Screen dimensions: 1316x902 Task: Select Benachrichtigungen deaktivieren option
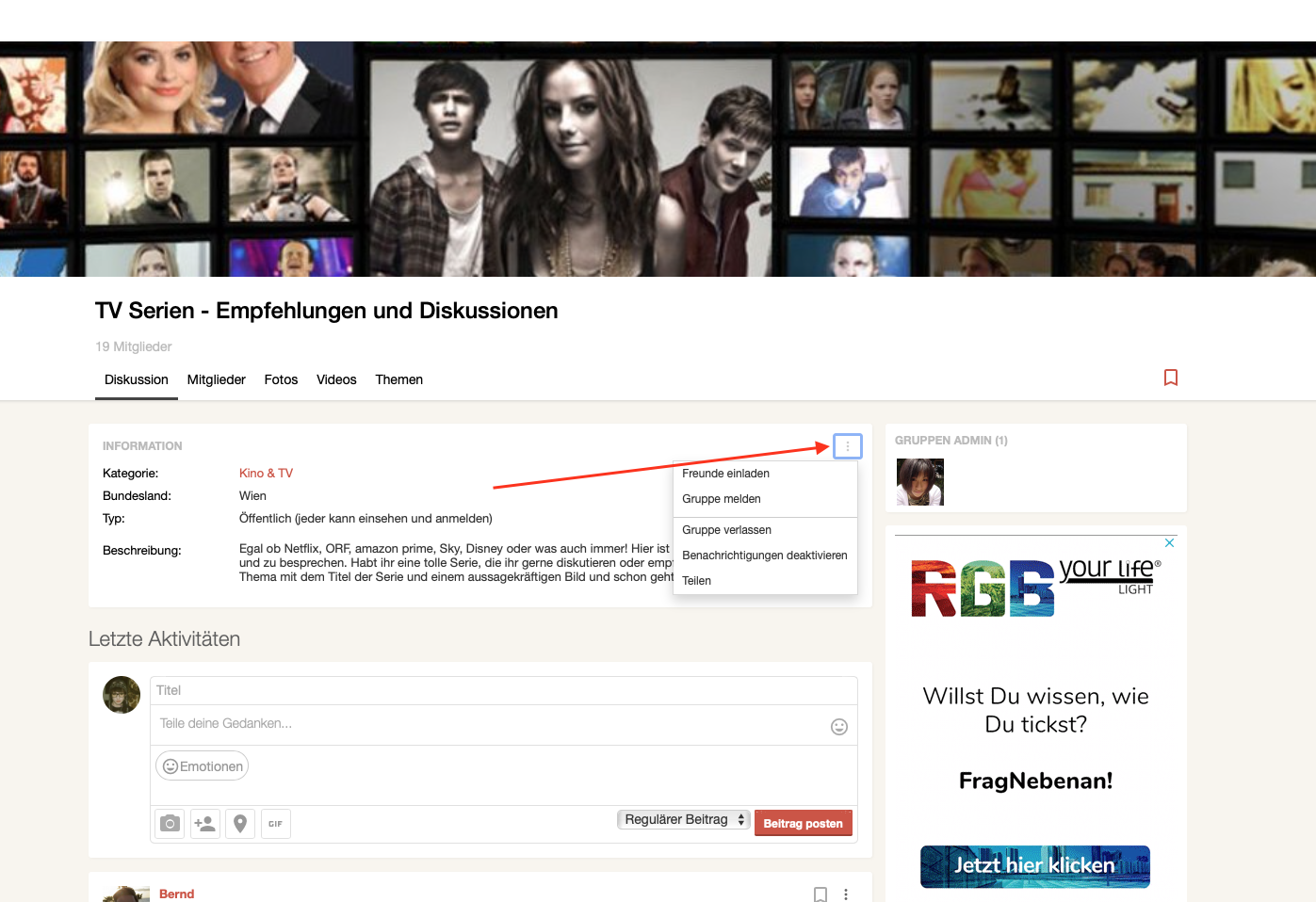tap(764, 556)
